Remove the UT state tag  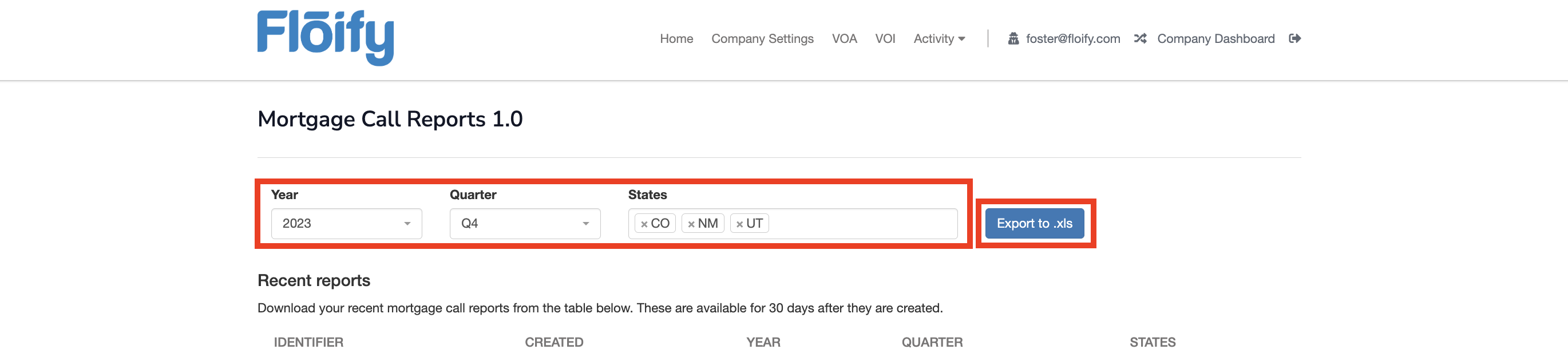pyautogui.click(x=739, y=224)
